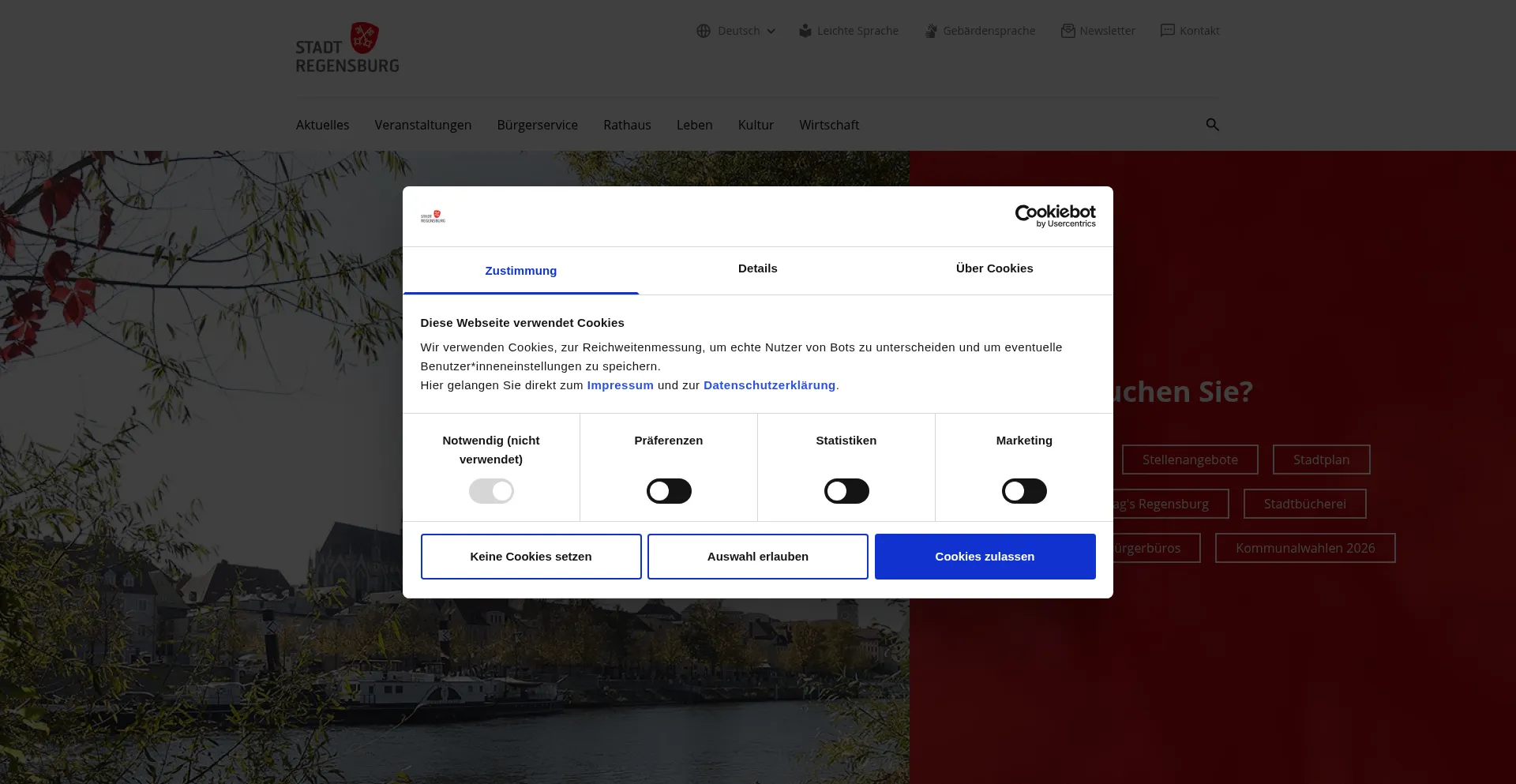Enable the Präferenzen cookie toggle

tap(669, 491)
